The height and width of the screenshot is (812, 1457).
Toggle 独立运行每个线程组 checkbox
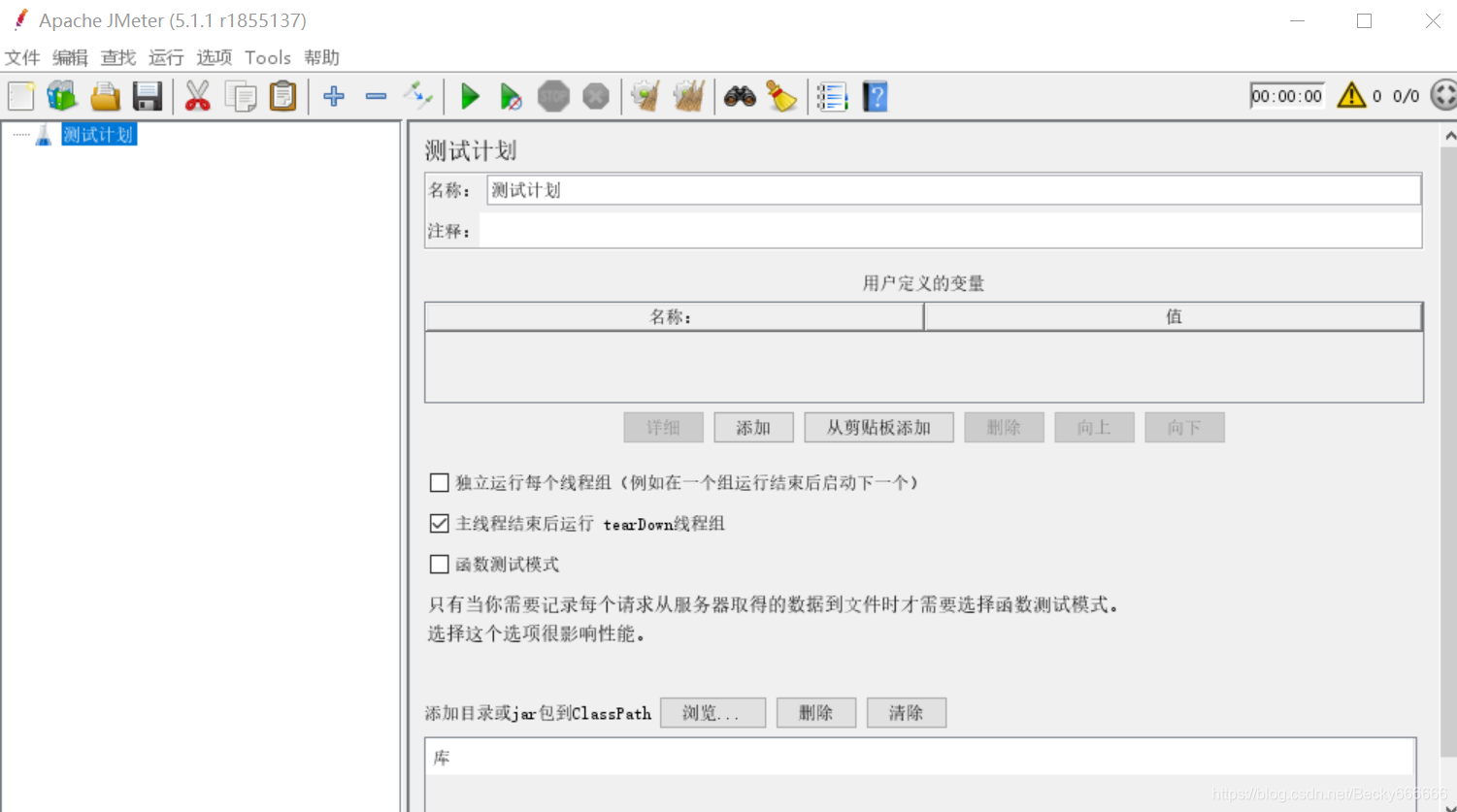(440, 482)
